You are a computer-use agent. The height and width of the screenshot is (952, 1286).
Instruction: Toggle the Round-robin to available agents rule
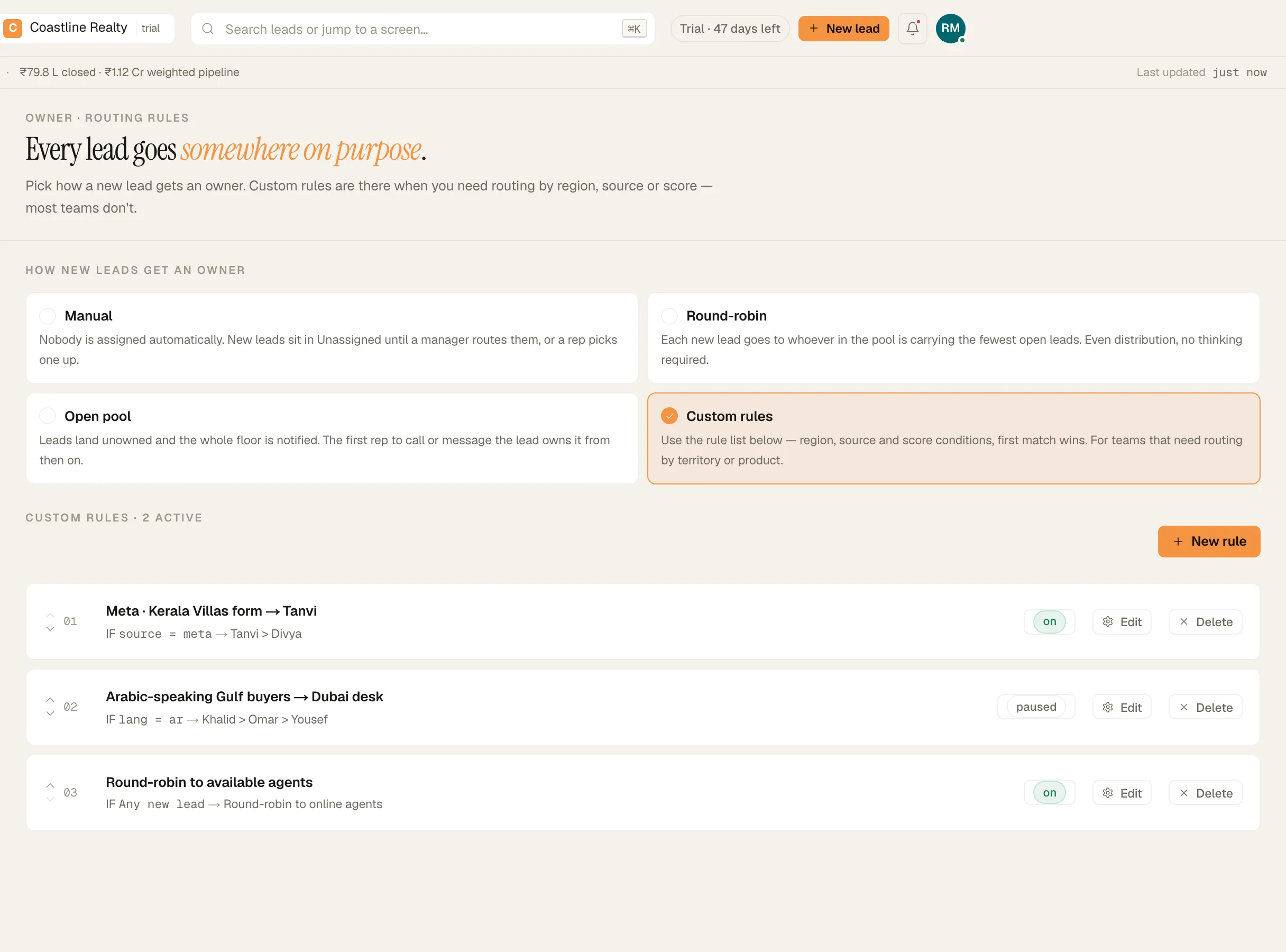(x=1049, y=793)
